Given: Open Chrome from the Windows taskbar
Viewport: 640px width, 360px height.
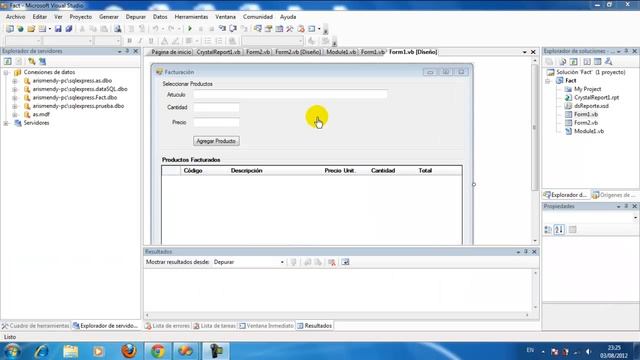Looking at the screenshot, I should coord(158,351).
